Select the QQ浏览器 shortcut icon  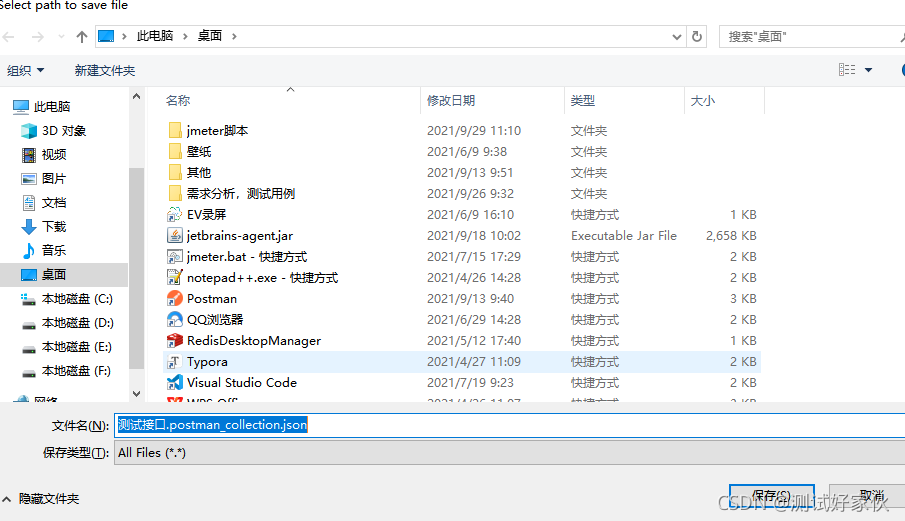[x=174, y=320]
